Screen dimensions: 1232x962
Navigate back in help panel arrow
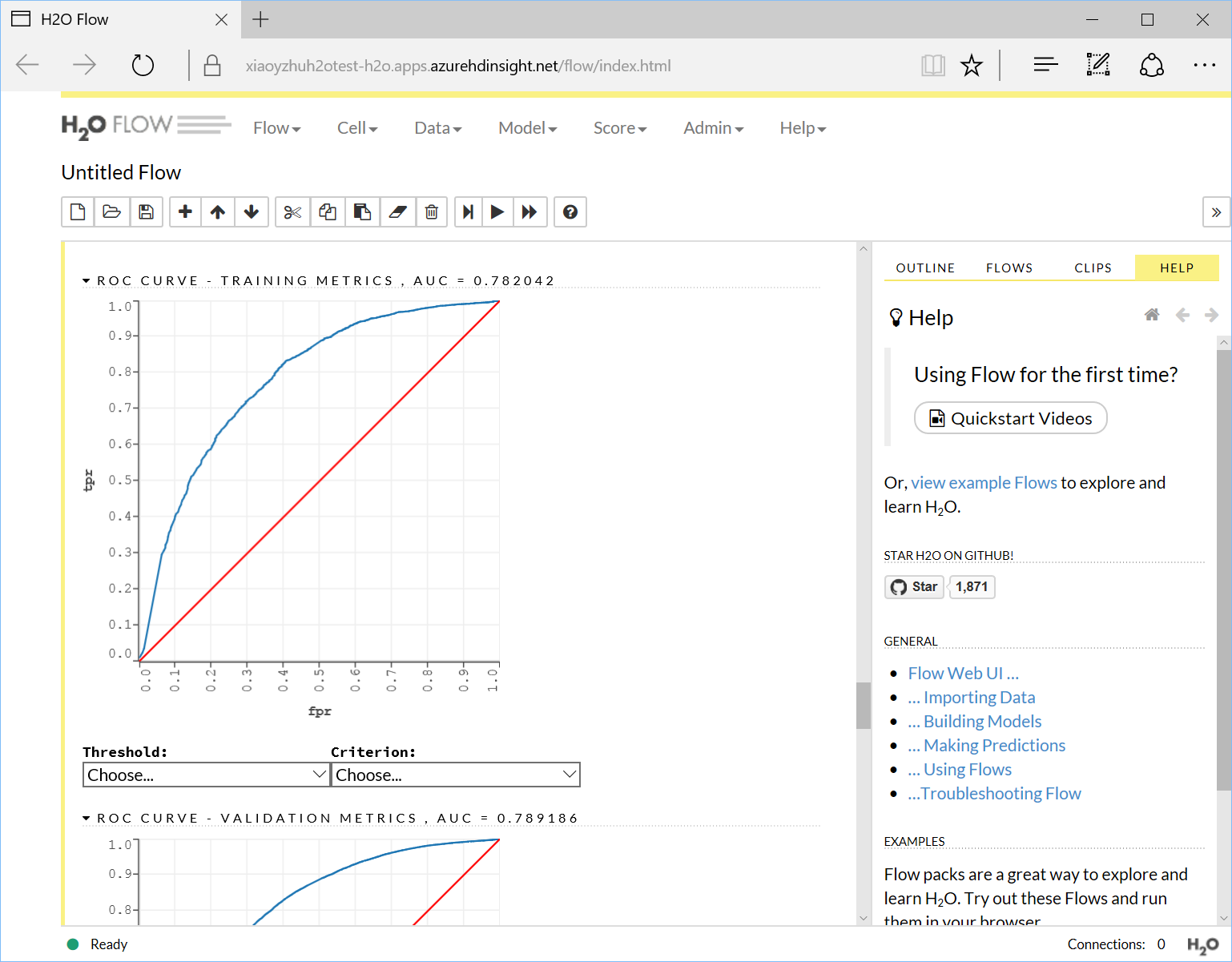click(1182, 315)
